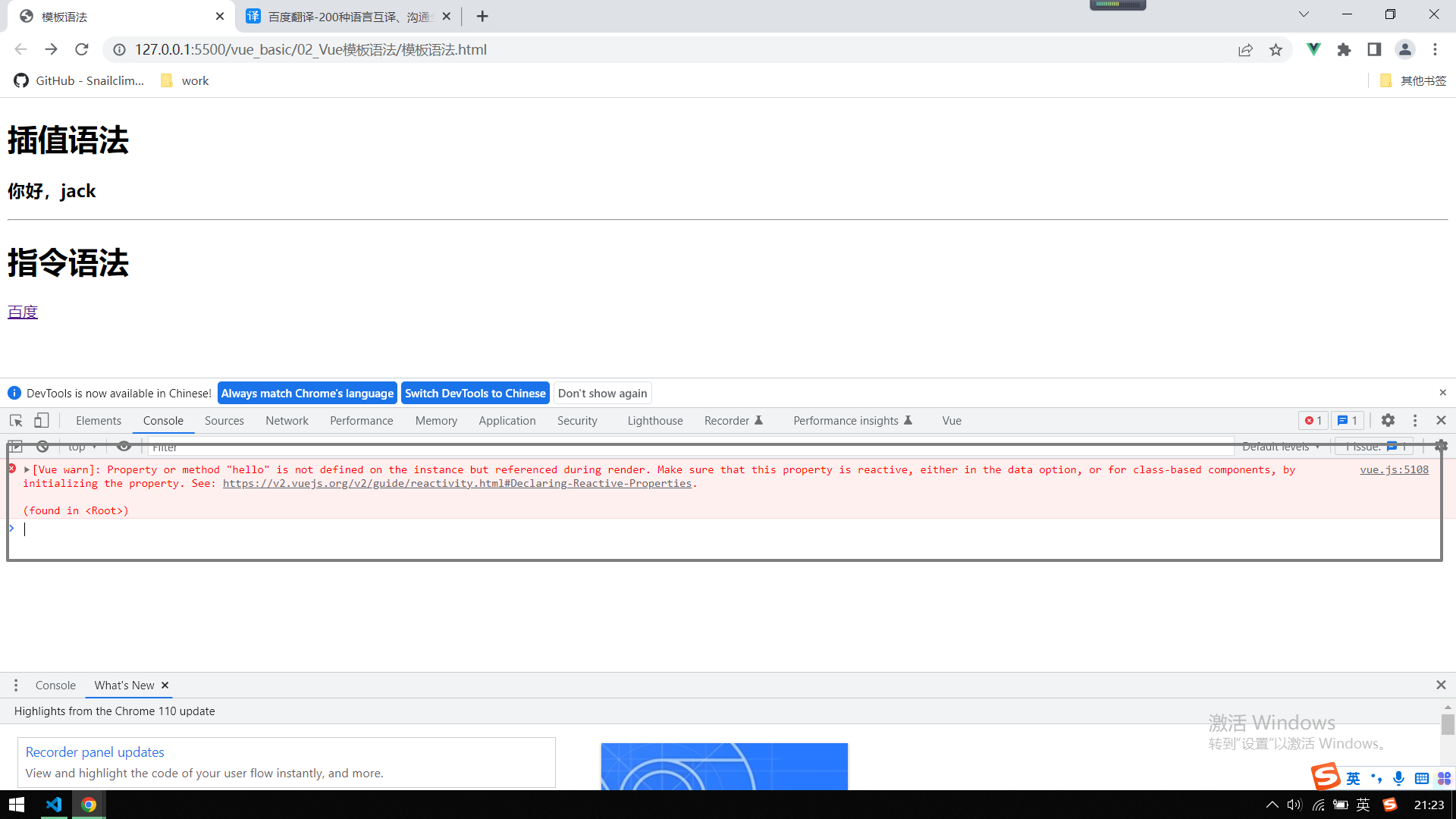Toggle the device toolbar icon

coord(42,420)
